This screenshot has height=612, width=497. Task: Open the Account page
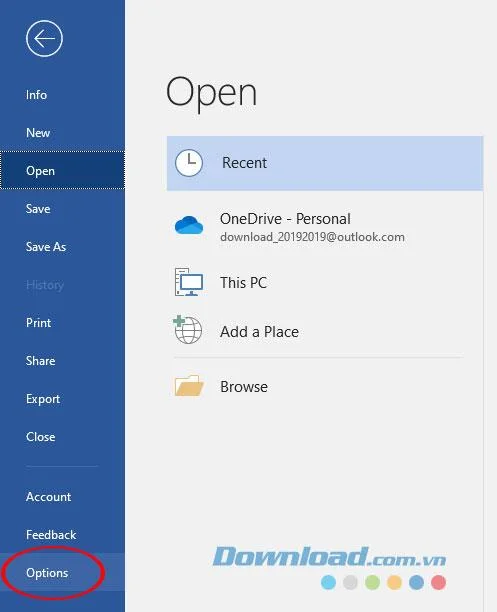tap(62, 496)
